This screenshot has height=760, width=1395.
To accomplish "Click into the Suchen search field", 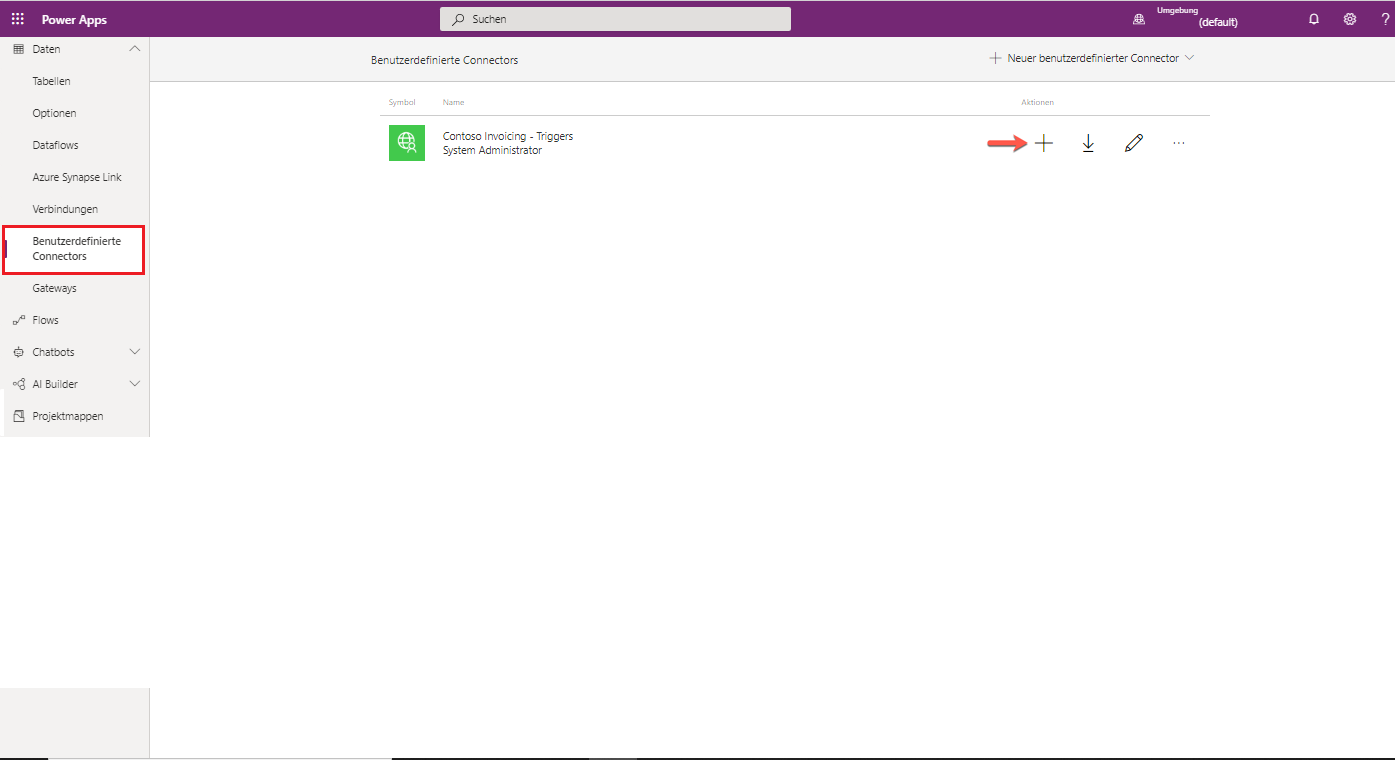I will [x=615, y=19].
